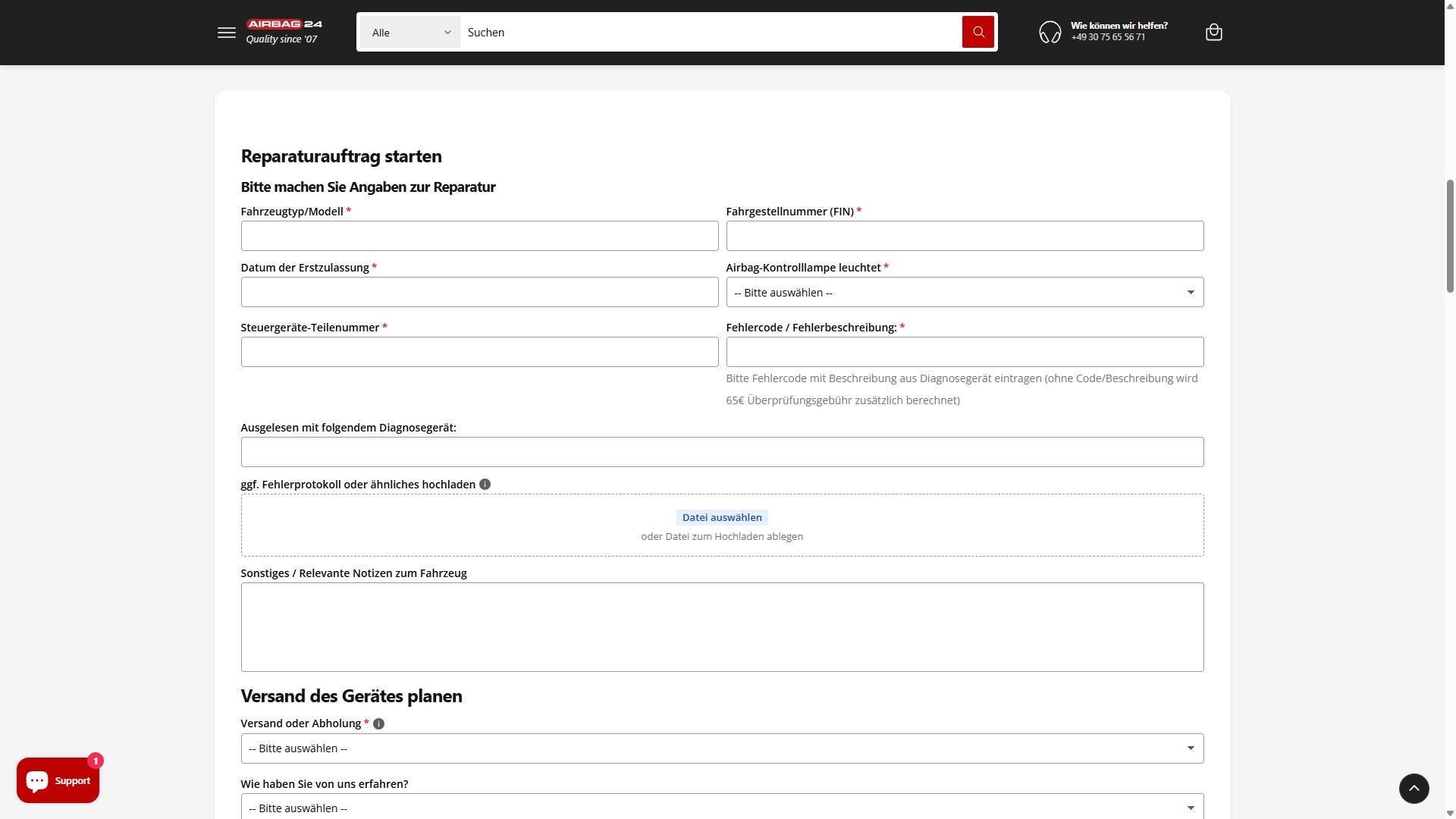The height and width of the screenshot is (819, 1456).
Task: Click the headset support contact icon
Action: pyautogui.click(x=1050, y=33)
